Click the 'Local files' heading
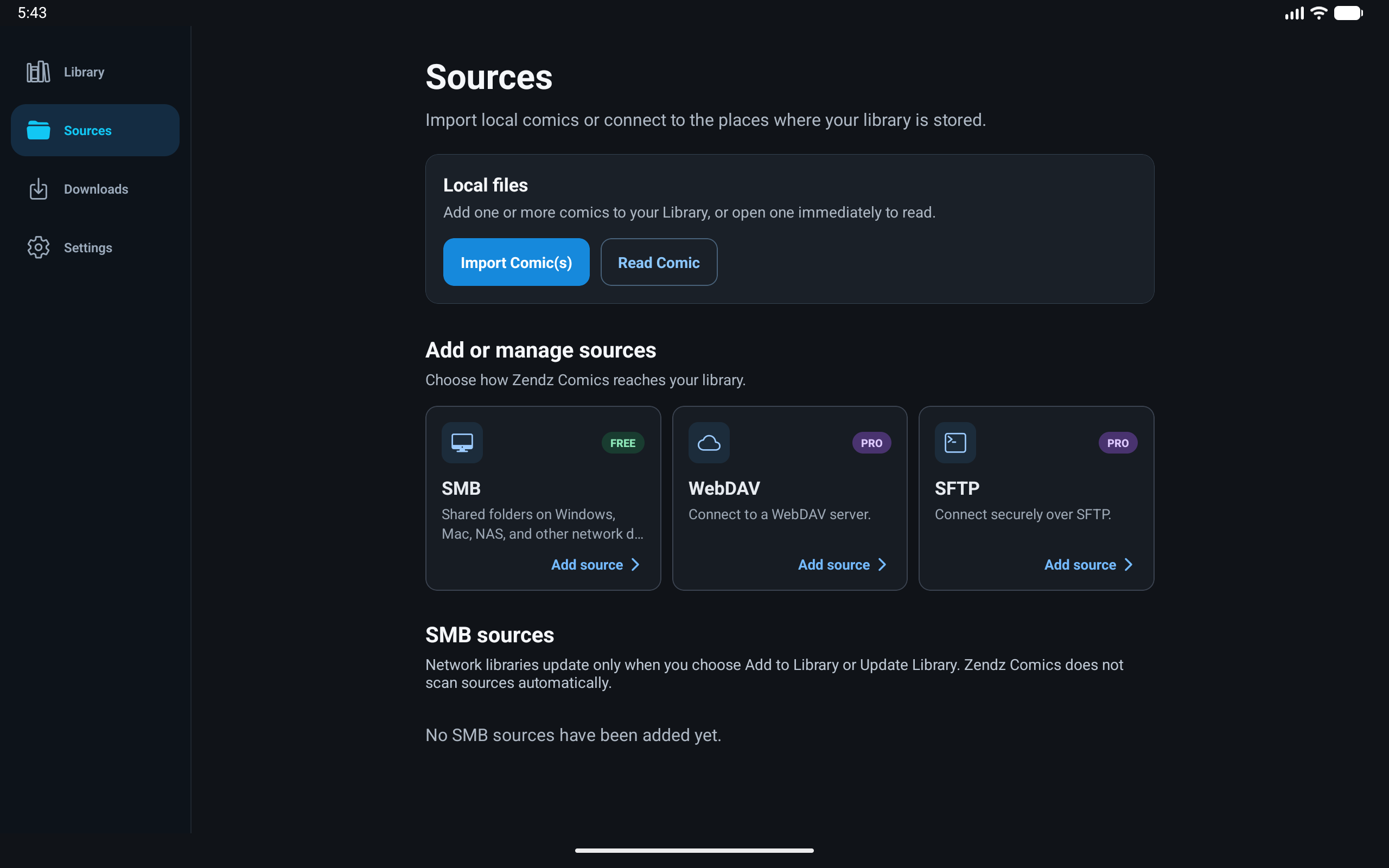Screen dimensions: 1389x868 tap(486, 185)
